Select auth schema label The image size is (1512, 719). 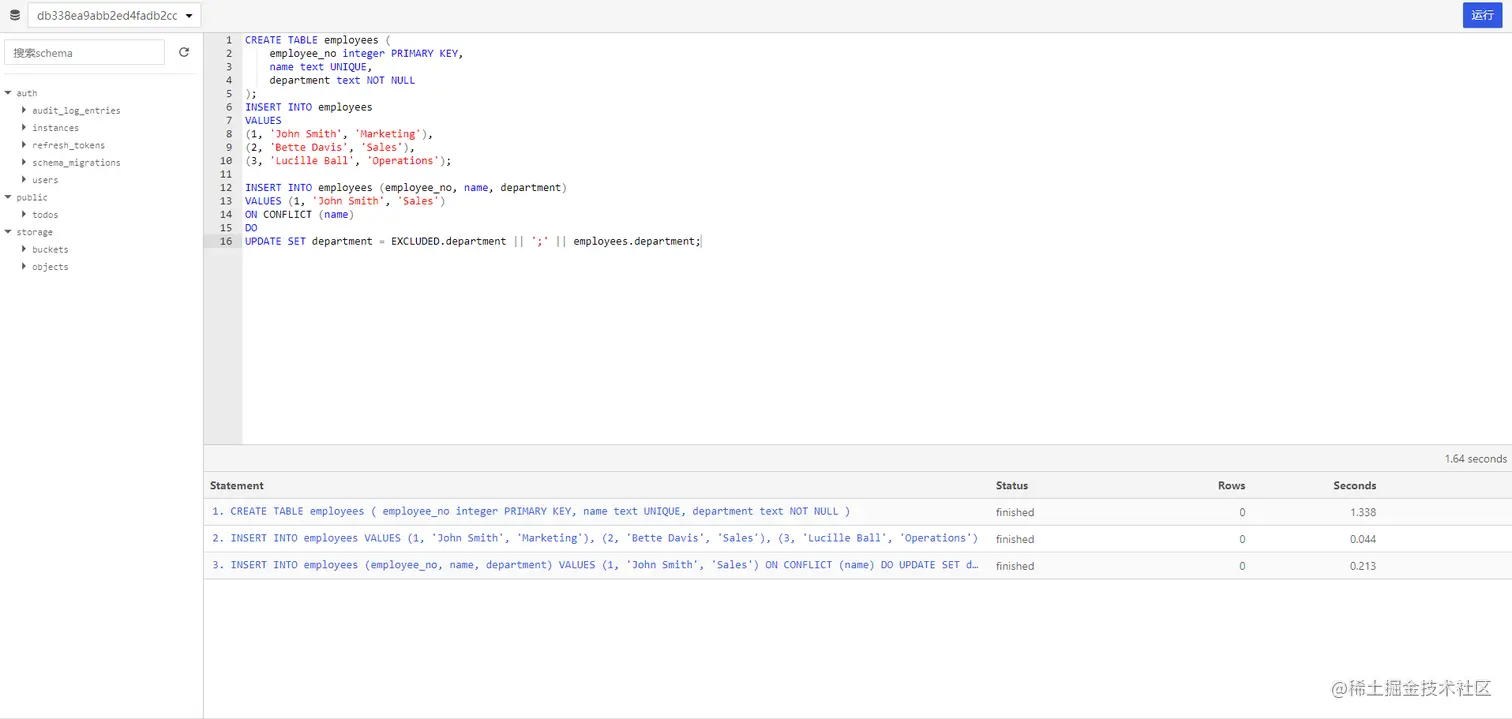point(27,93)
